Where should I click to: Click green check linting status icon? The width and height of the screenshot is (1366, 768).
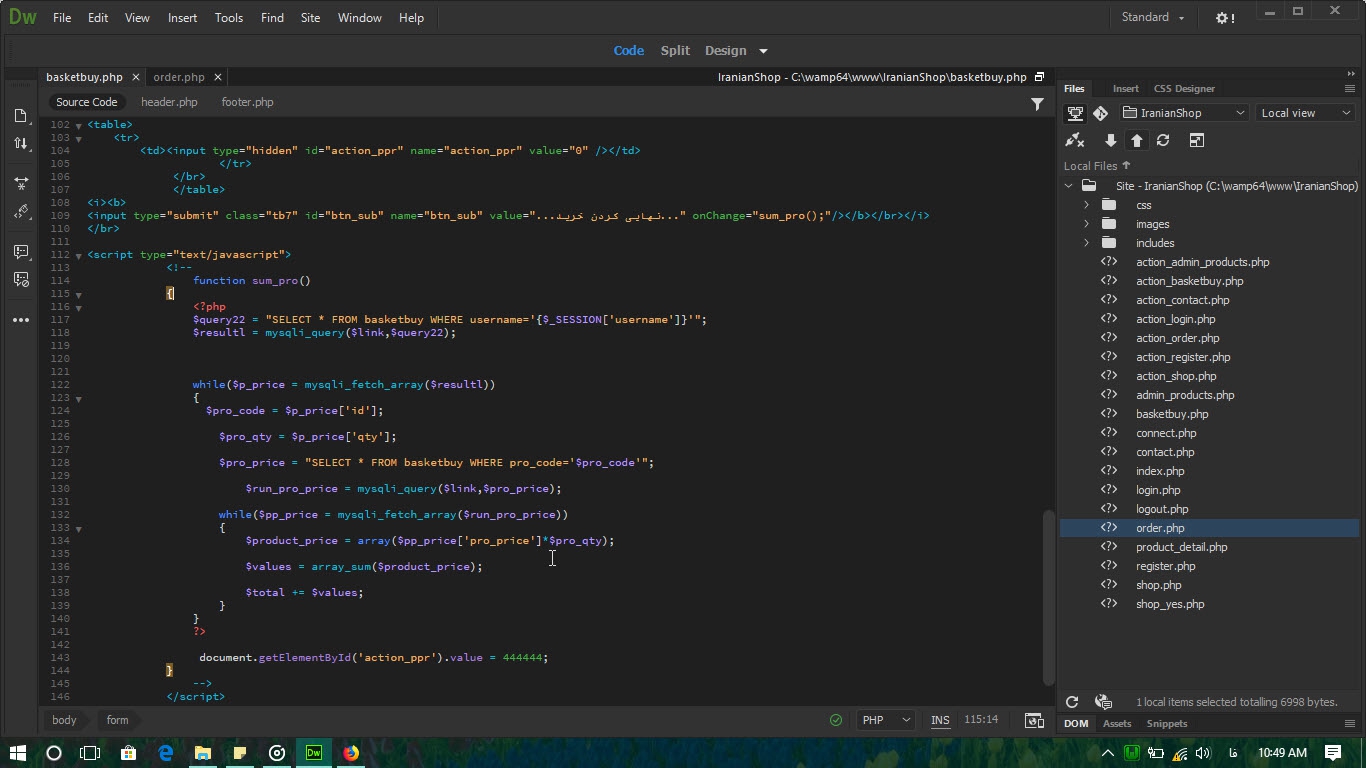click(835, 720)
